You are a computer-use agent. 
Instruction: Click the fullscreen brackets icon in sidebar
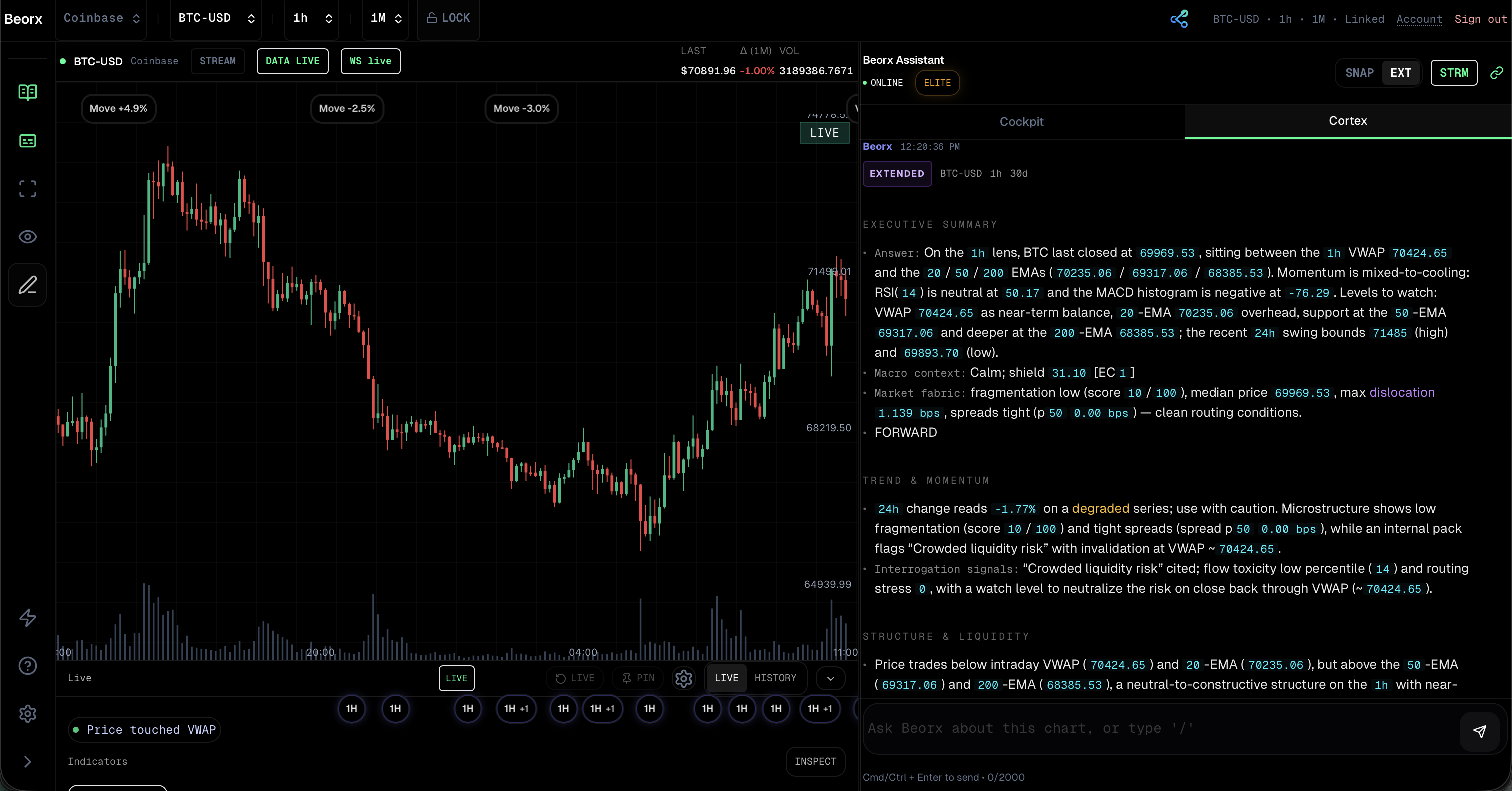click(x=27, y=189)
